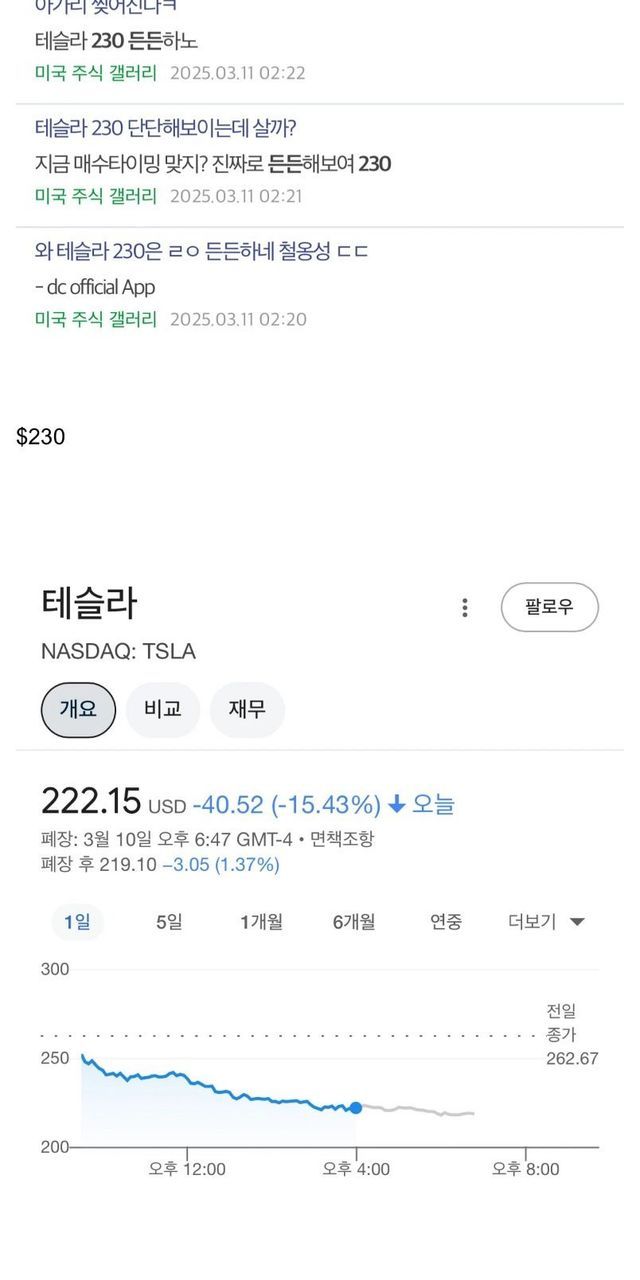The height and width of the screenshot is (1280, 640).
Task: Click the 면책조항 disclaimer link
Action: click(x=341, y=839)
